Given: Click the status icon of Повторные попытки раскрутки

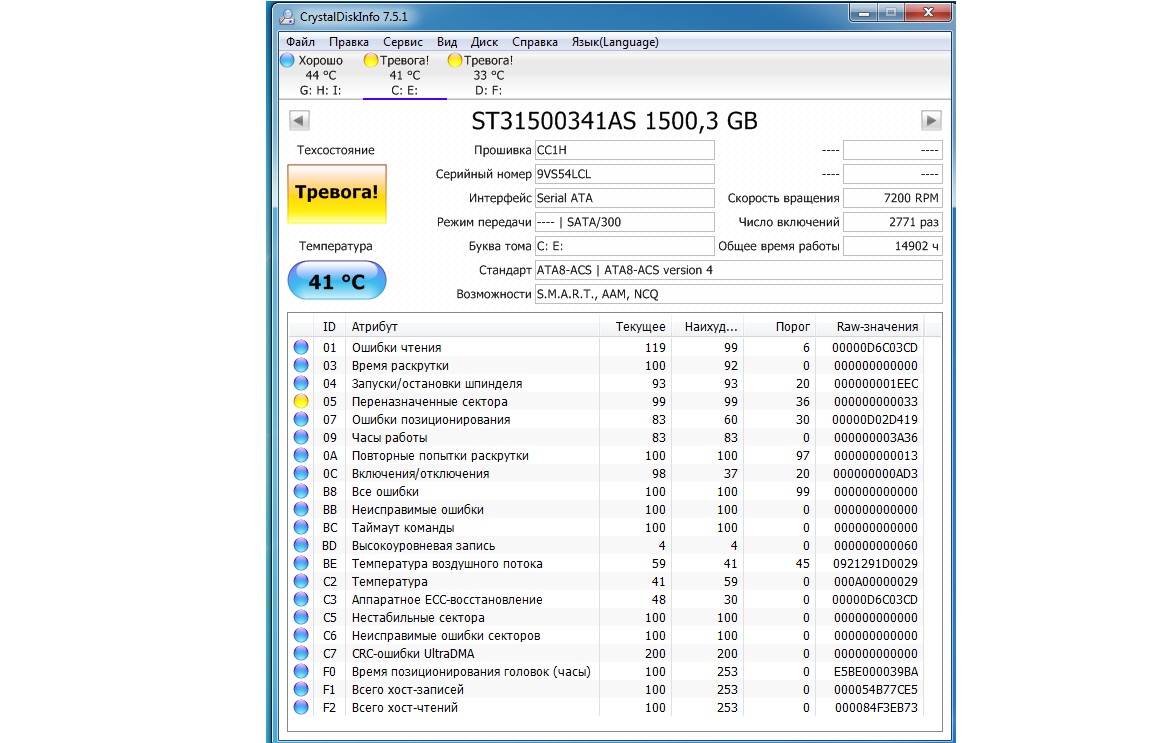Looking at the screenshot, I should pyautogui.click(x=301, y=455).
